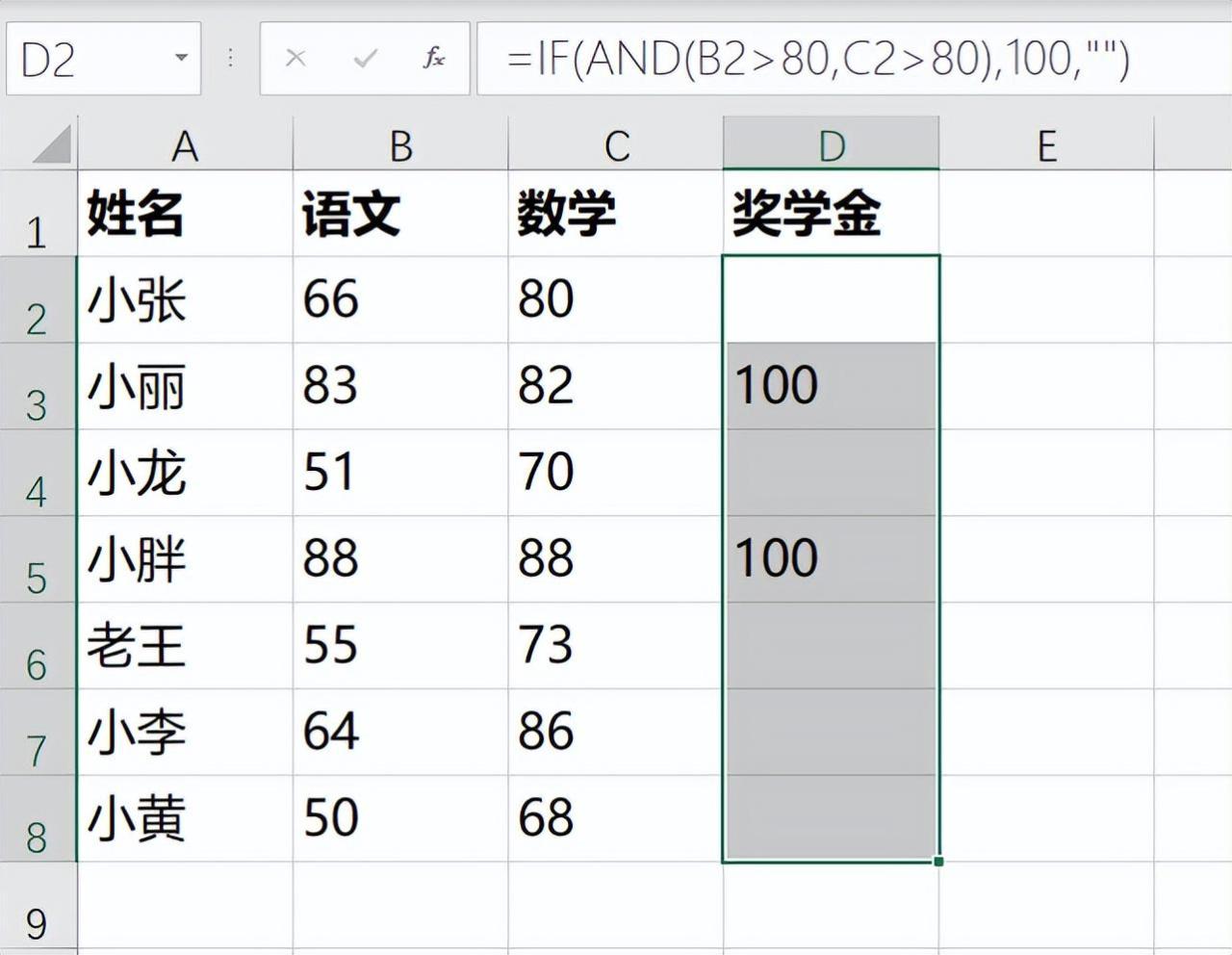Select row 3 header
Viewport: 1232px width, 955px height.
(38, 386)
